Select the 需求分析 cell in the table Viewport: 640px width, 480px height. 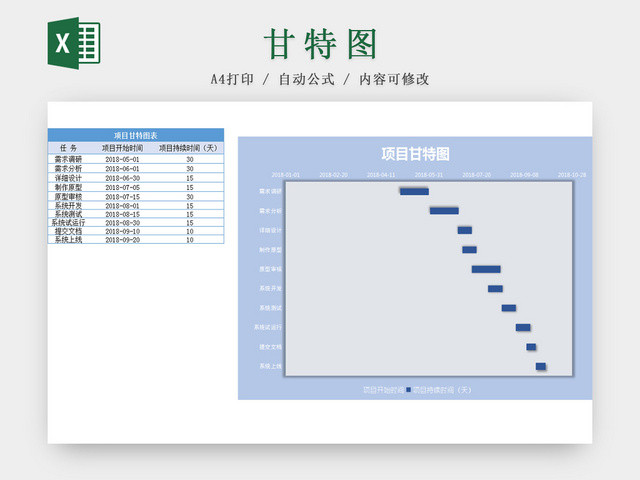[x=68, y=169]
